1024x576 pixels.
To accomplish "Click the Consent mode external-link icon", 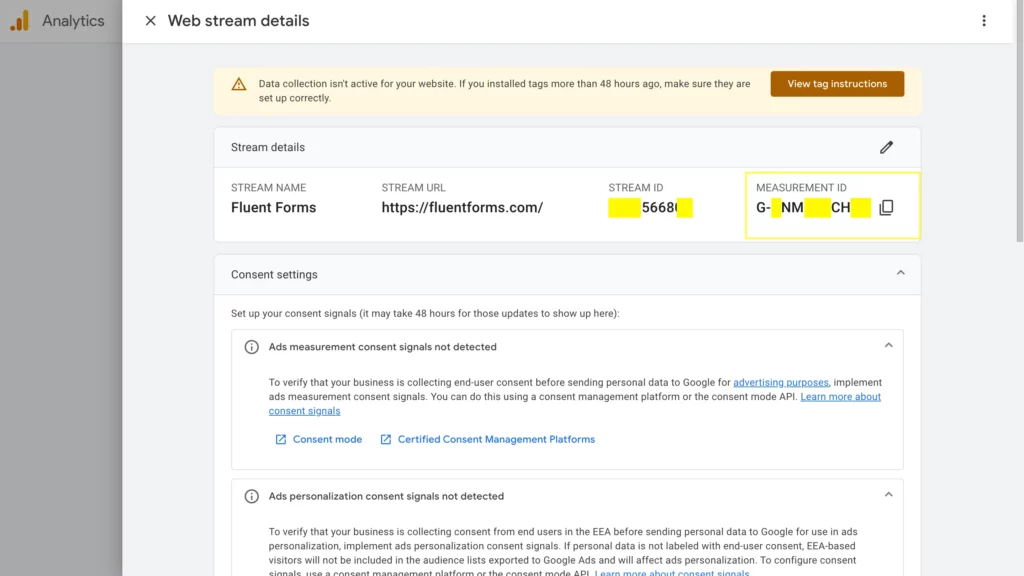I will [281, 440].
